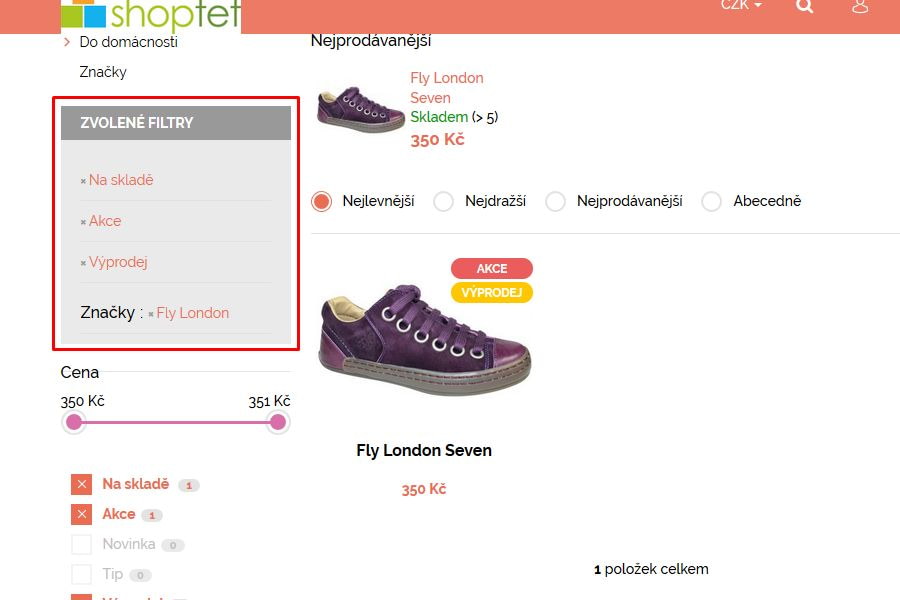900x600 pixels.
Task: Open the CZK currency dropdown
Action: (x=742, y=5)
